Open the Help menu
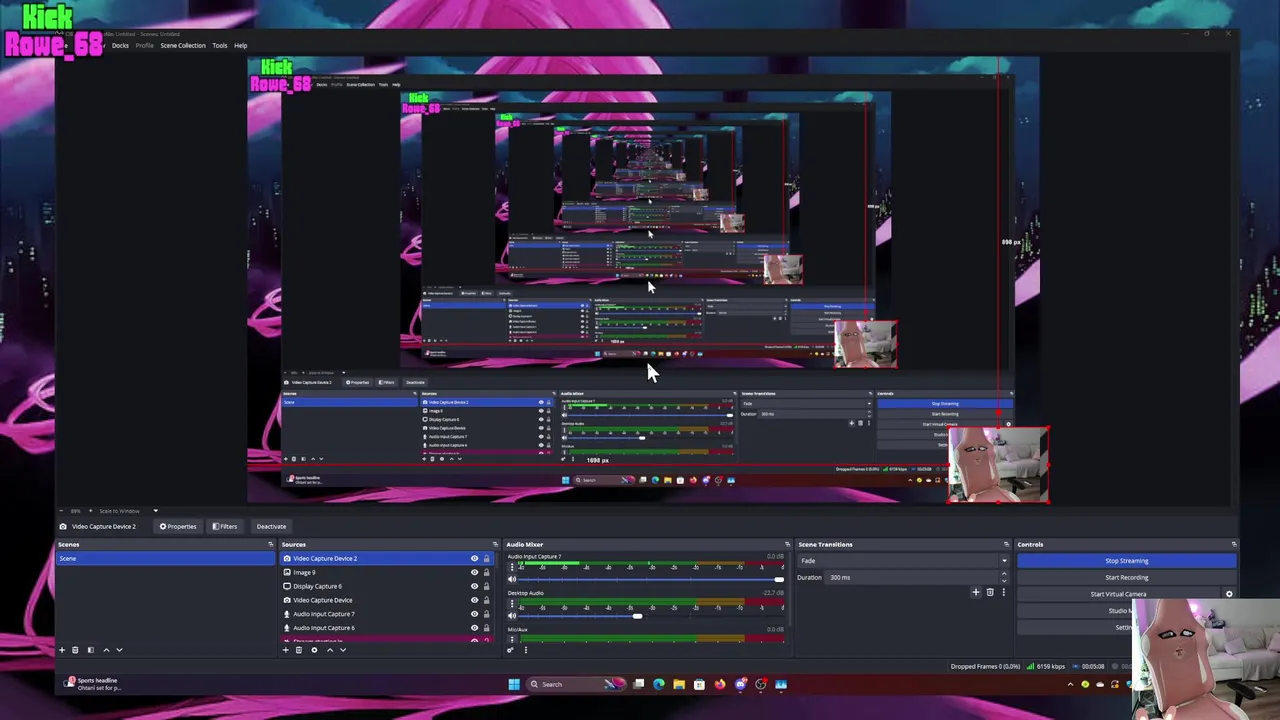 click(241, 45)
